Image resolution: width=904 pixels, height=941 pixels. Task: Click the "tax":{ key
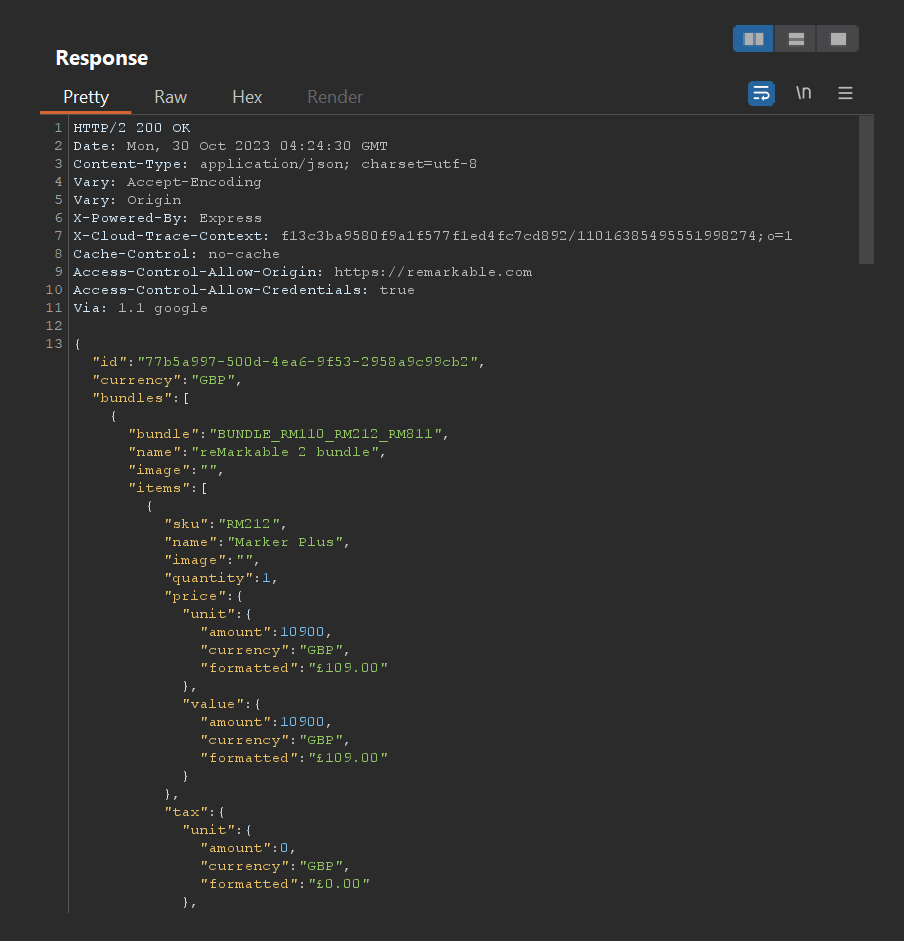tap(194, 812)
